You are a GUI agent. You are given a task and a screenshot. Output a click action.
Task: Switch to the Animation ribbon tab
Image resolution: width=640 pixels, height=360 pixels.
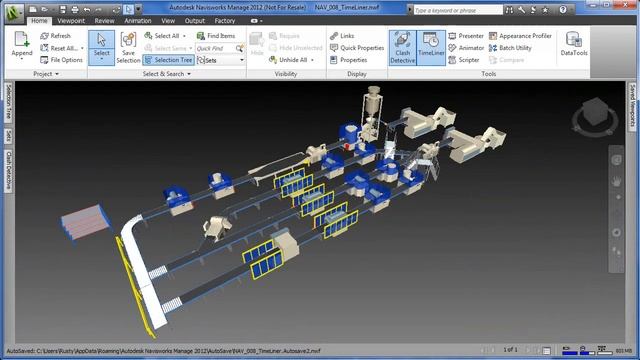(138, 20)
